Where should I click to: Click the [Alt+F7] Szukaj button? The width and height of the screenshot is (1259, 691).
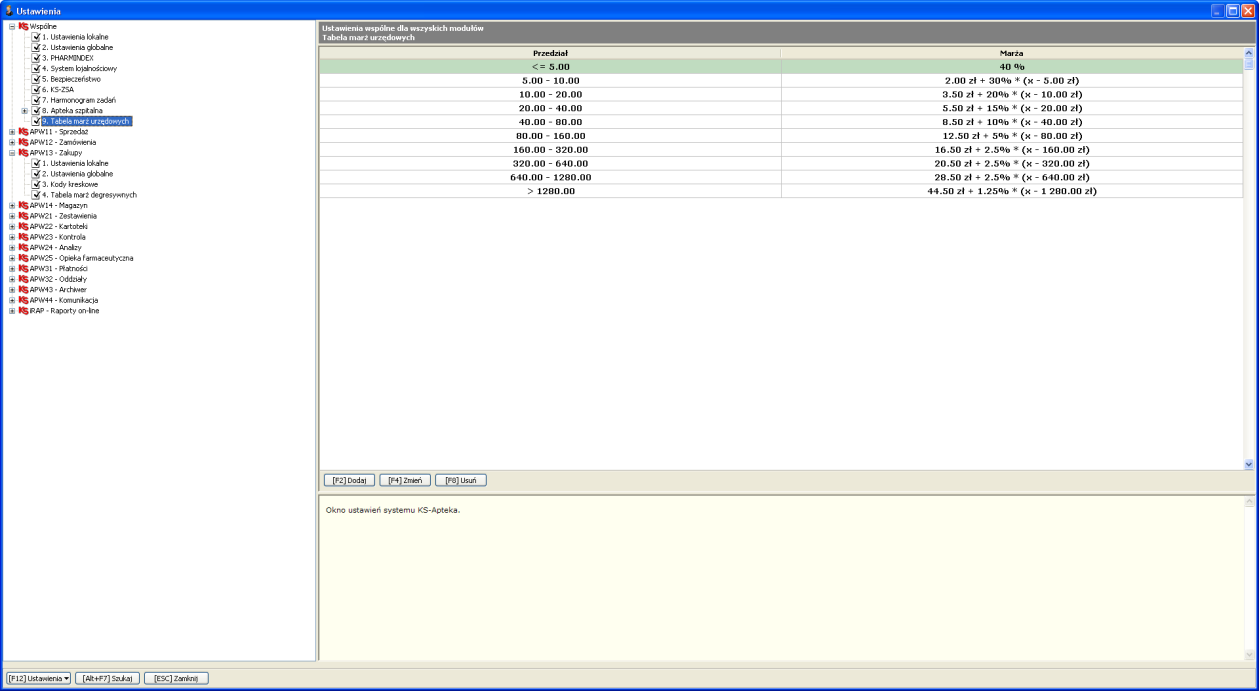108,678
